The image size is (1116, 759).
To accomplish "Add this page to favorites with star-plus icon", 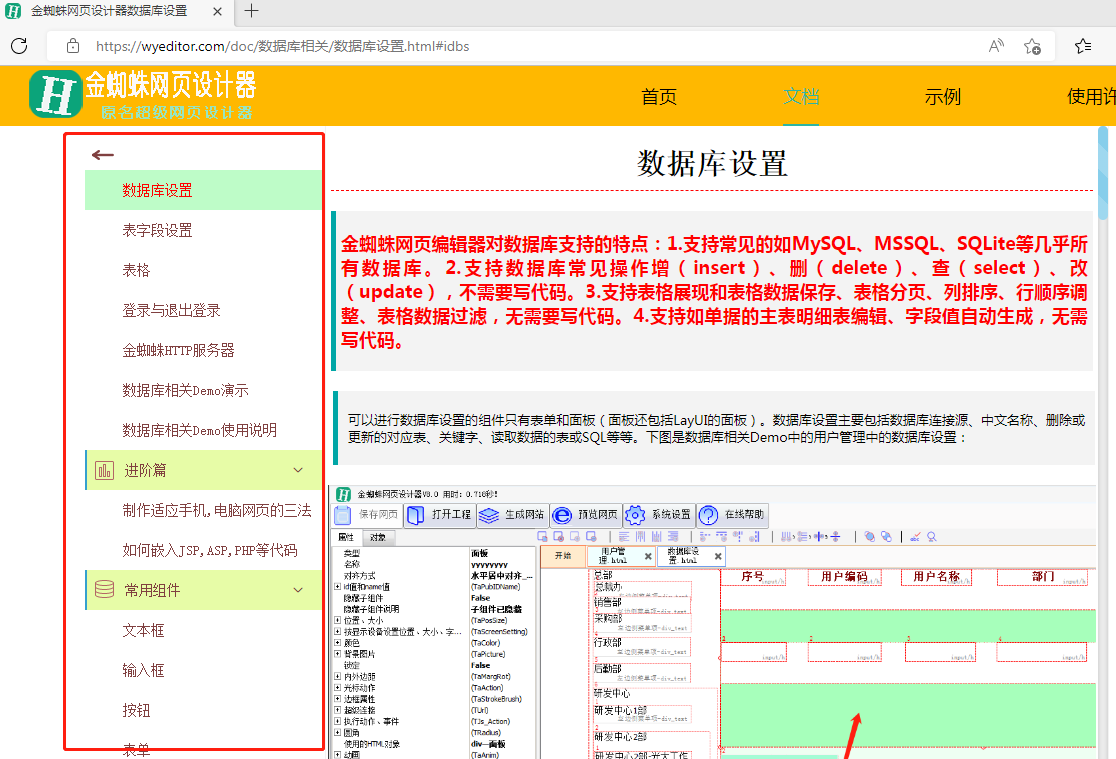I will point(1032,46).
